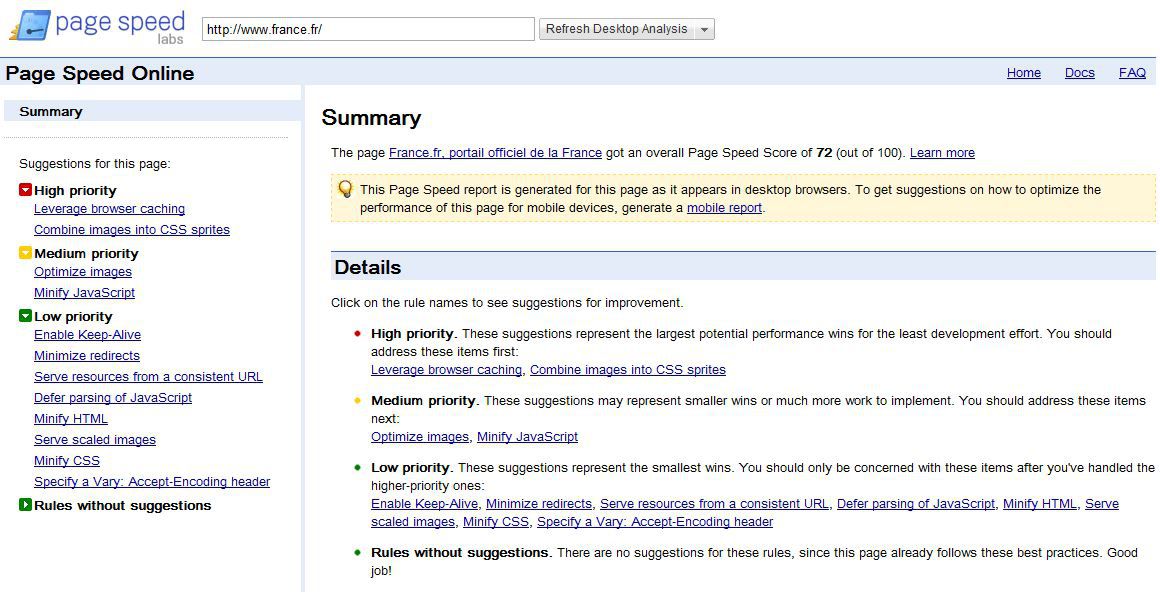
Task: Open Minify JavaScript in Details section
Action: coord(527,437)
